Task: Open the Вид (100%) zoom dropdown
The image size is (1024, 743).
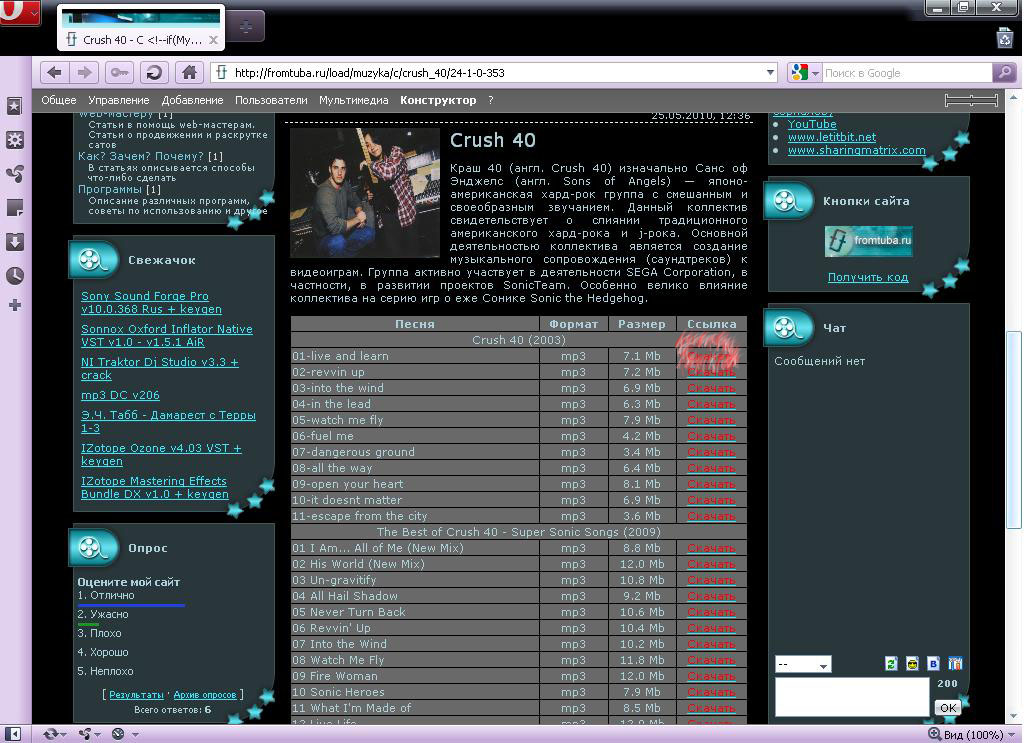Action: pos(972,735)
